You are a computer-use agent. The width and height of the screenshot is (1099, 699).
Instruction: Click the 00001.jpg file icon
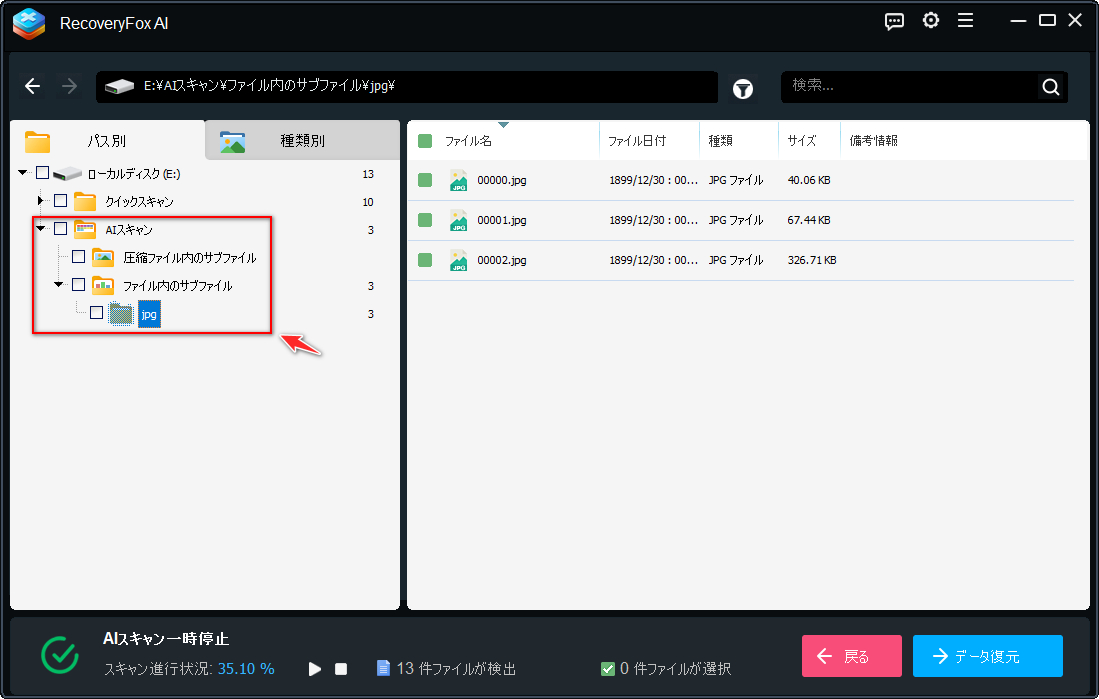[458, 220]
